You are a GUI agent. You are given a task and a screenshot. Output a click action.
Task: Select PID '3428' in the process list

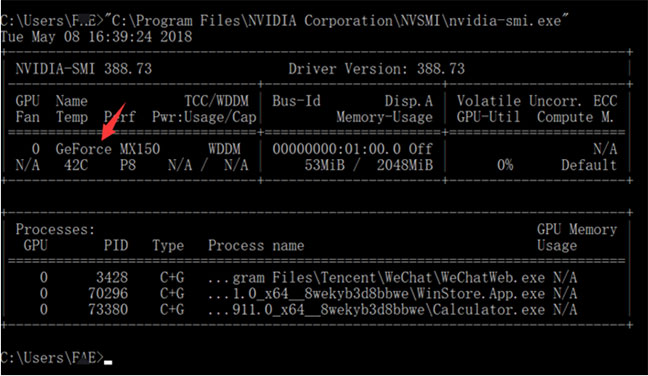[112, 277]
